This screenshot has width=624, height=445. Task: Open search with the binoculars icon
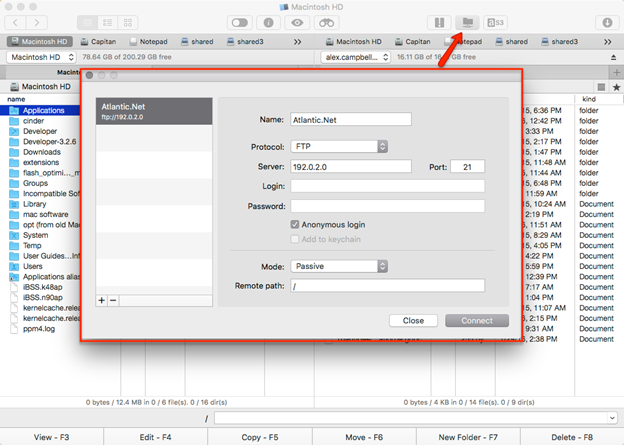coord(326,23)
